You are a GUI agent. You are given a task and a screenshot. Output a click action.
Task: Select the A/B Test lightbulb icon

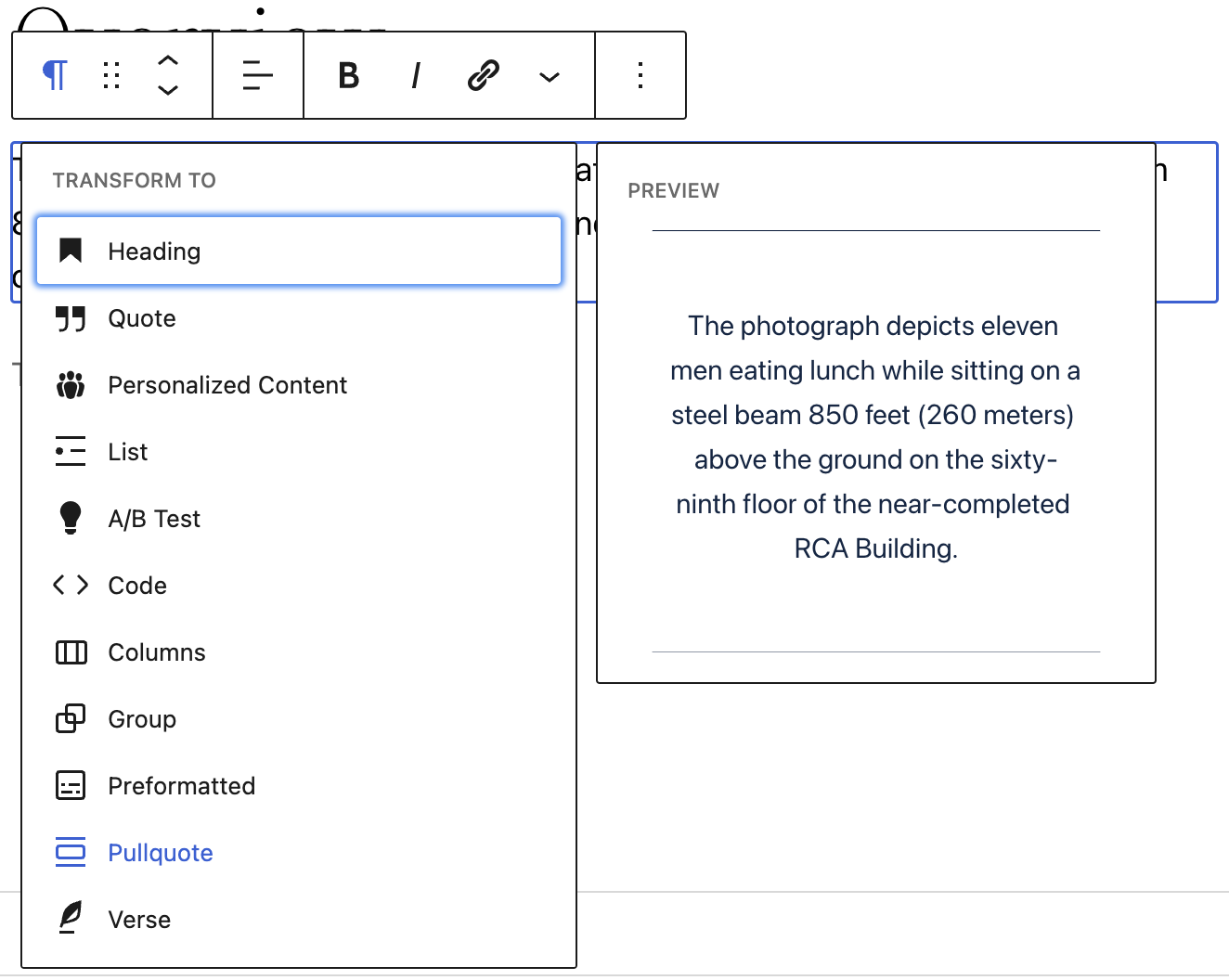tap(70, 519)
